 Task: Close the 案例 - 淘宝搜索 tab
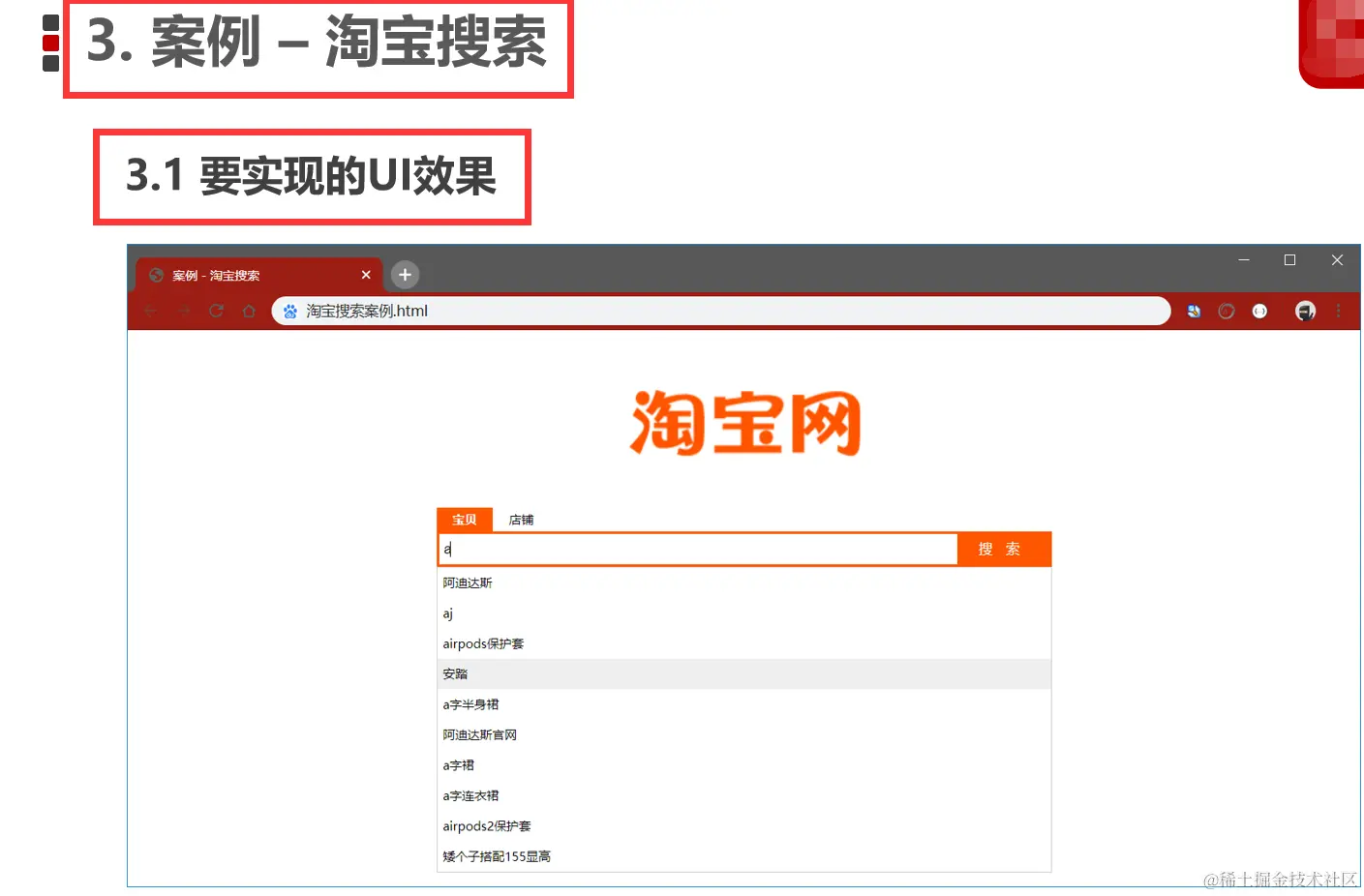(366, 275)
